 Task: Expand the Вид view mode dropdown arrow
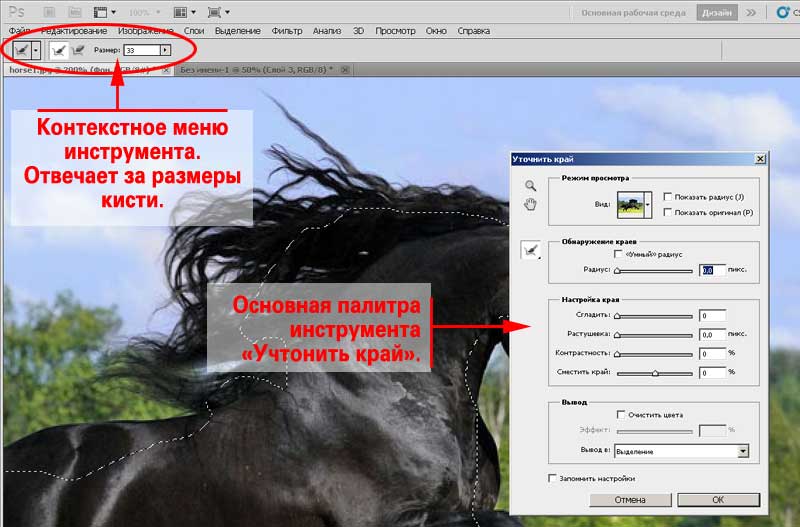coord(650,204)
